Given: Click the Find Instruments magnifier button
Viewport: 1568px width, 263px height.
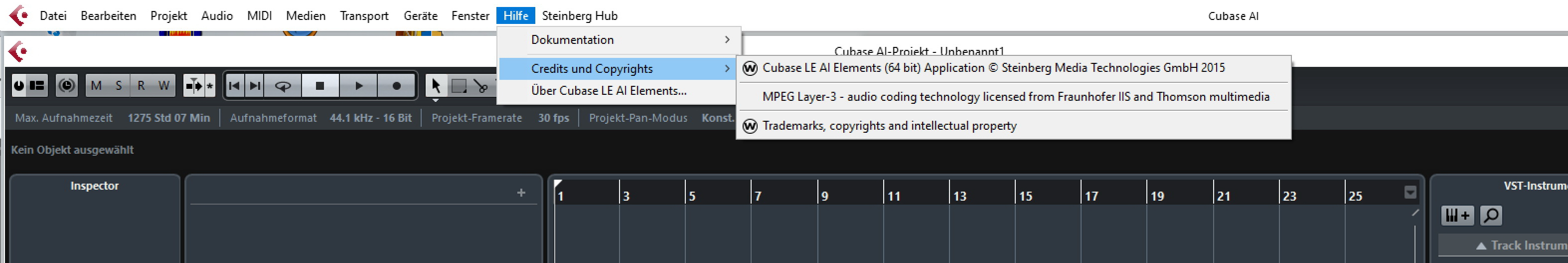Looking at the screenshot, I should [1491, 215].
